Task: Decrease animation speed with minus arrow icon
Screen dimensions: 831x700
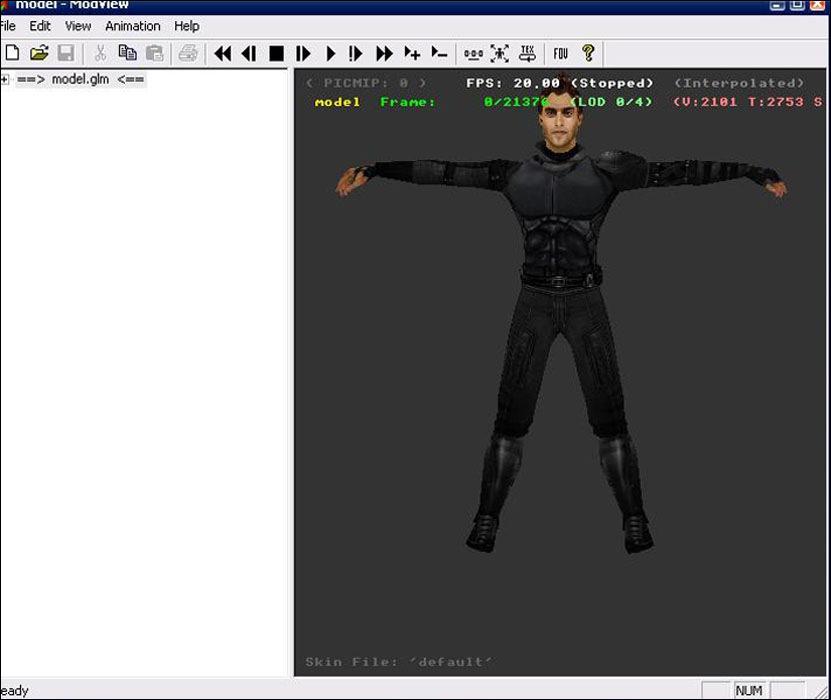Action: point(439,53)
